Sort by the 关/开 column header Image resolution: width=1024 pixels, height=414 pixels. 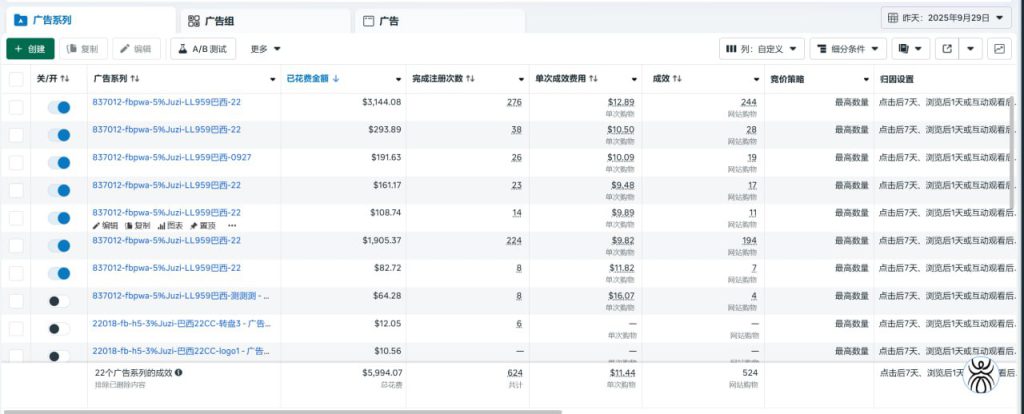coord(53,79)
